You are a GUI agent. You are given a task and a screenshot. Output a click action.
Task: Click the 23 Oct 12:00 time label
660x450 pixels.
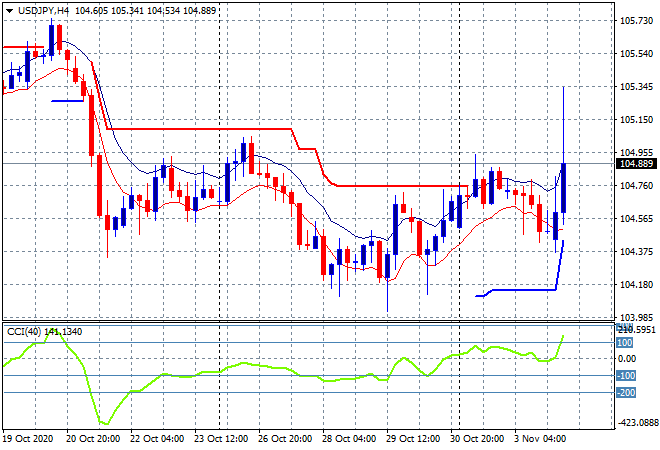tap(221, 439)
